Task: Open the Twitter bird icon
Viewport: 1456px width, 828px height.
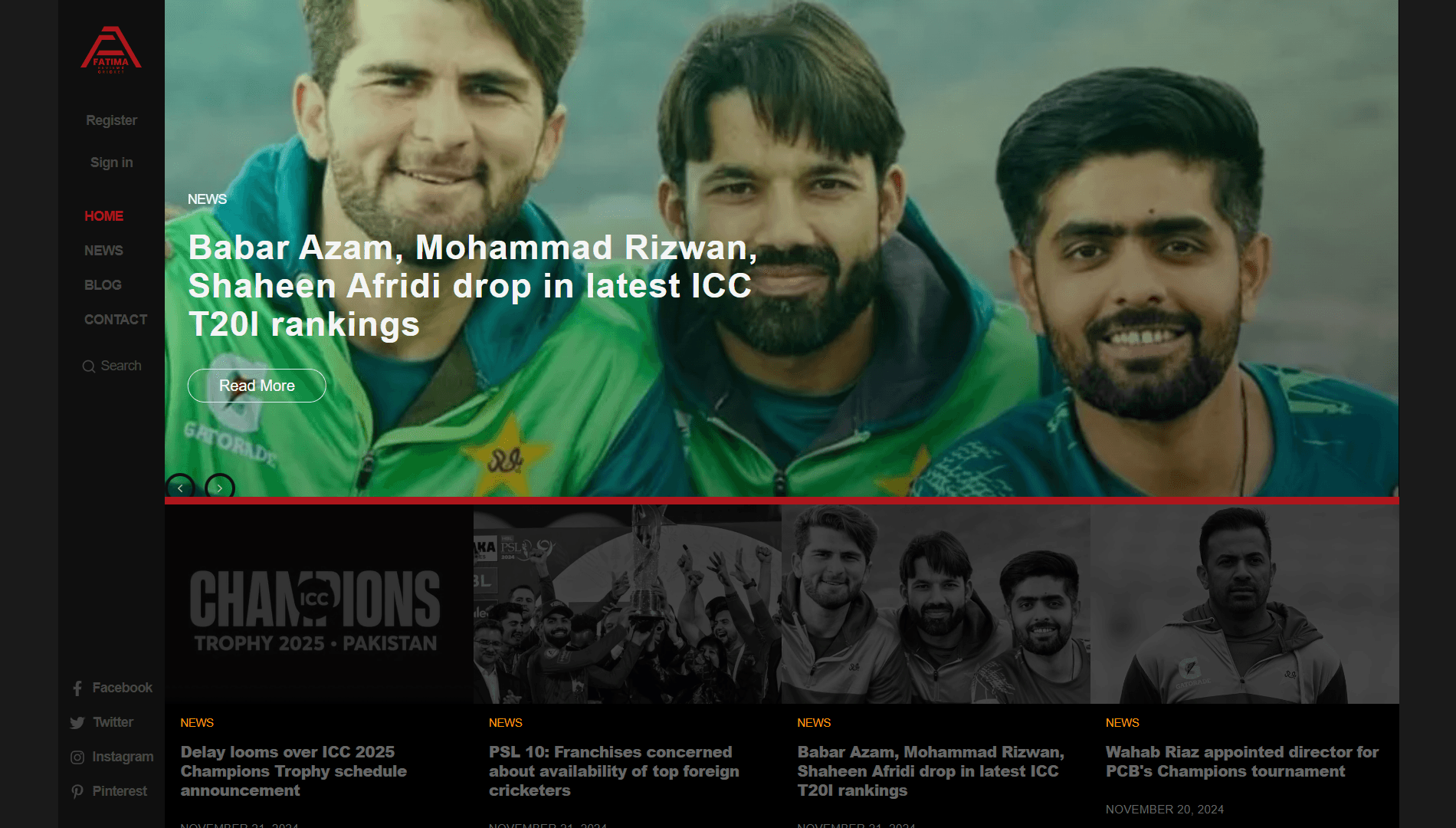Action: click(x=77, y=723)
